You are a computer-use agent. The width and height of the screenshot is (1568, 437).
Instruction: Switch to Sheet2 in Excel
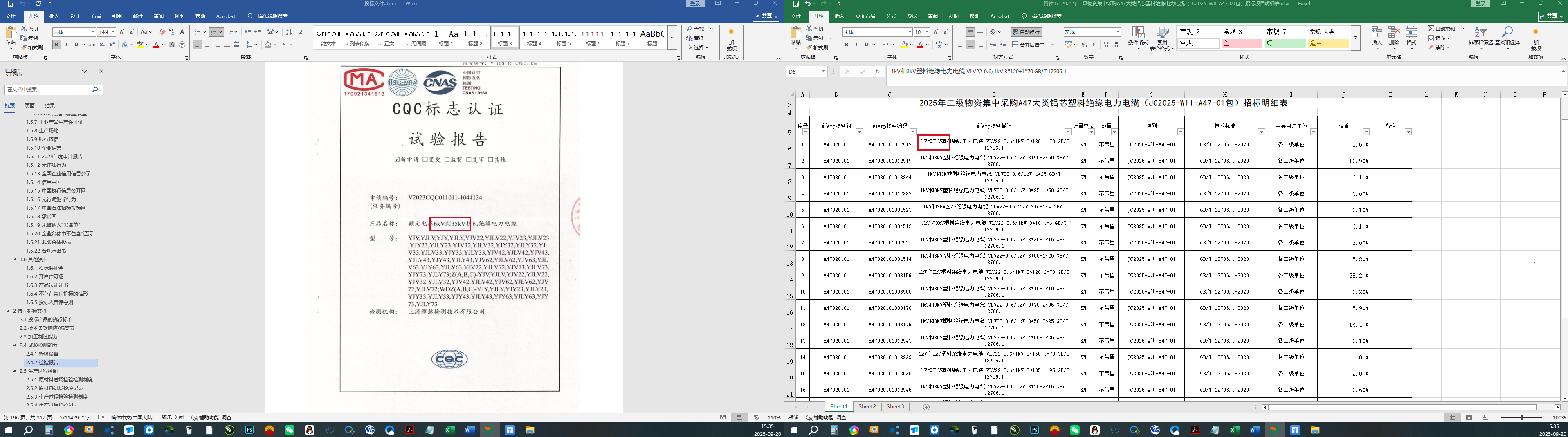tap(867, 407)
